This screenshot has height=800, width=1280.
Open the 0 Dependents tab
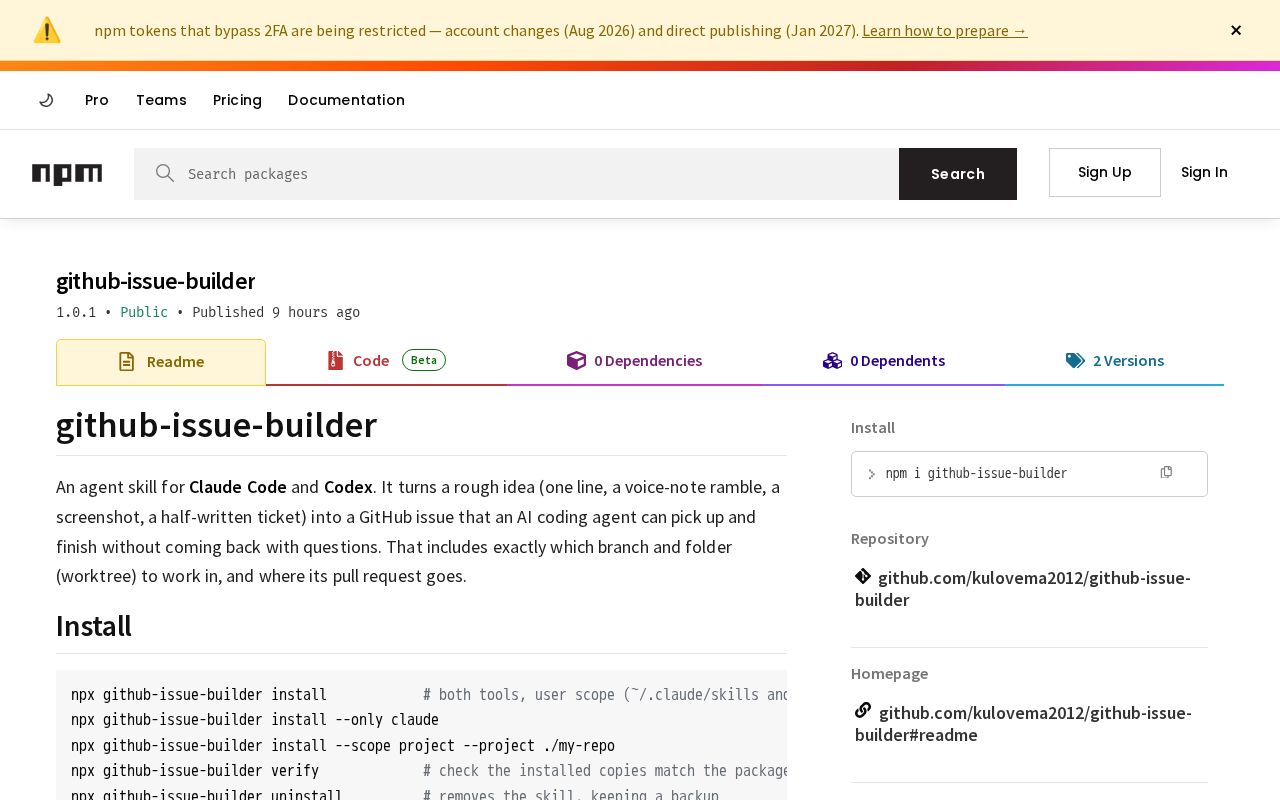884,361
